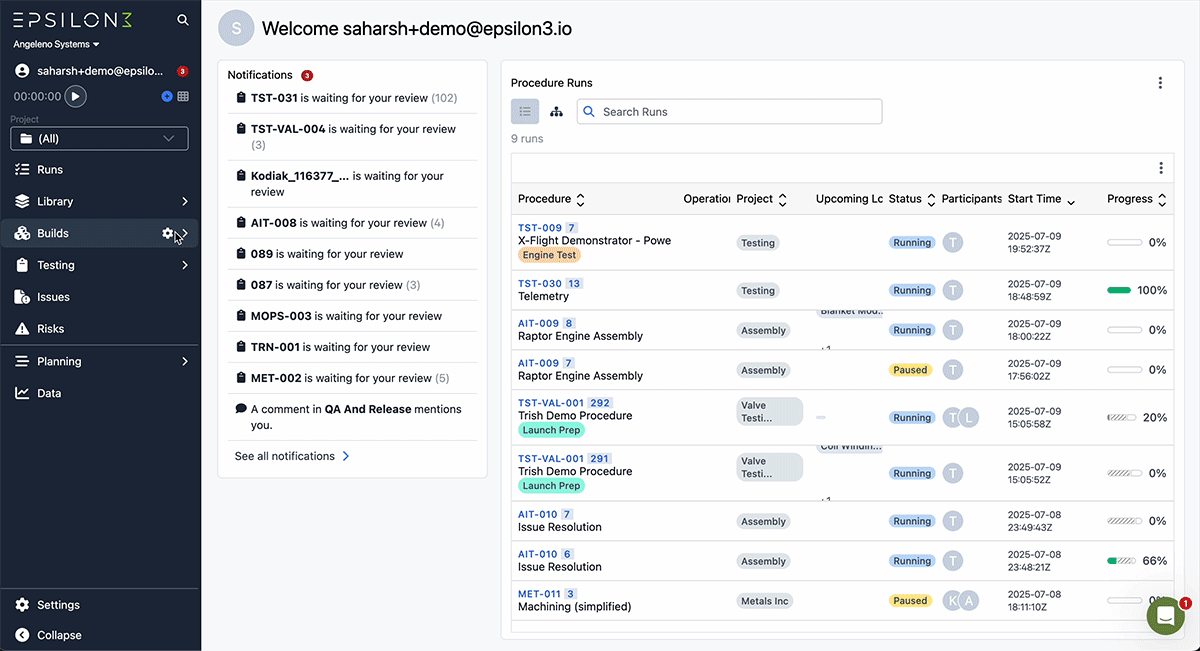Open the Builds gear settings icon

click(167, 233)
